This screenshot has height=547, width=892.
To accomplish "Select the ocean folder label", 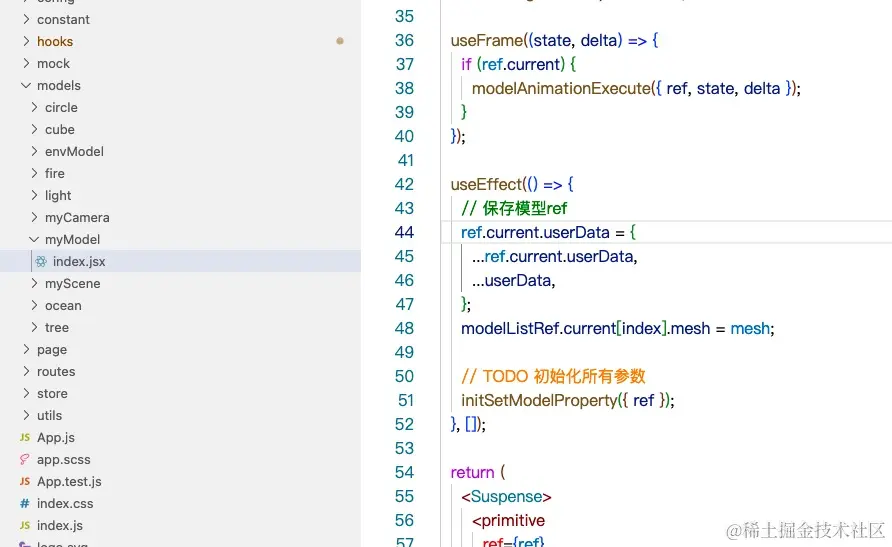I will point(63,305).
